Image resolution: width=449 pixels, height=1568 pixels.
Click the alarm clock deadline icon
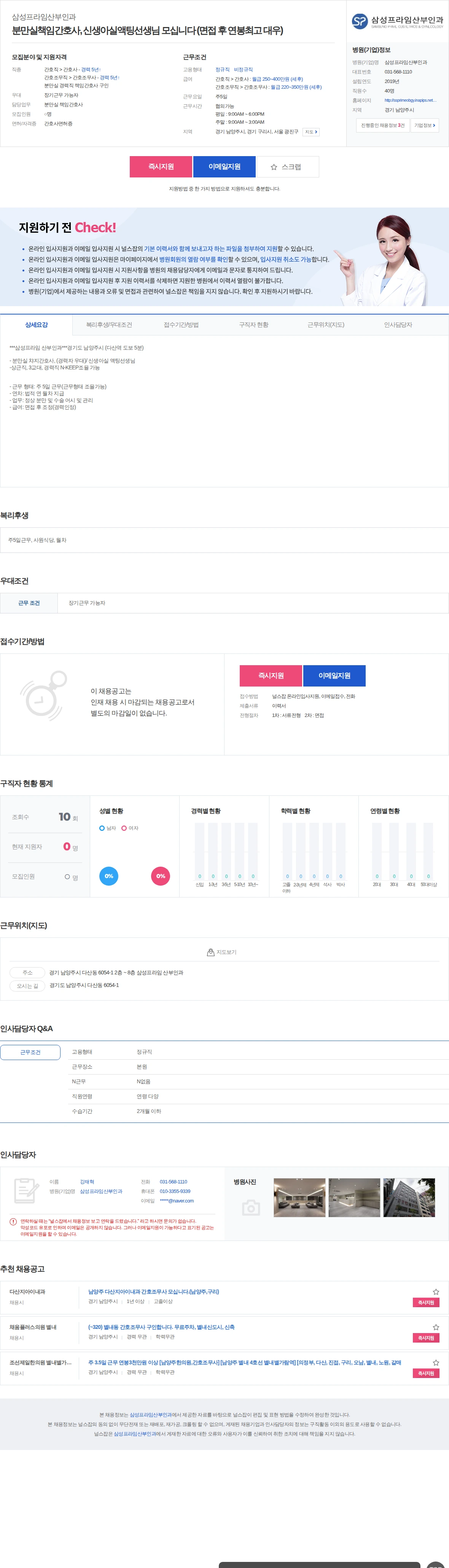click(43, 696)
